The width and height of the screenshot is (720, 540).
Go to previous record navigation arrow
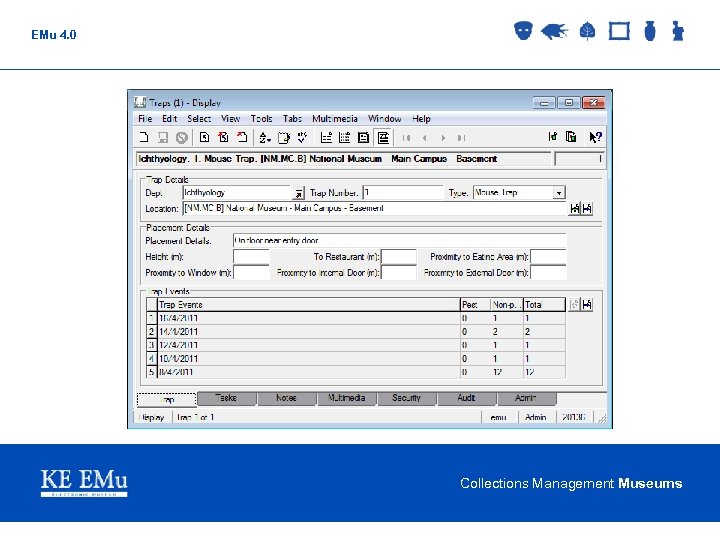click(x=425, y=138)
